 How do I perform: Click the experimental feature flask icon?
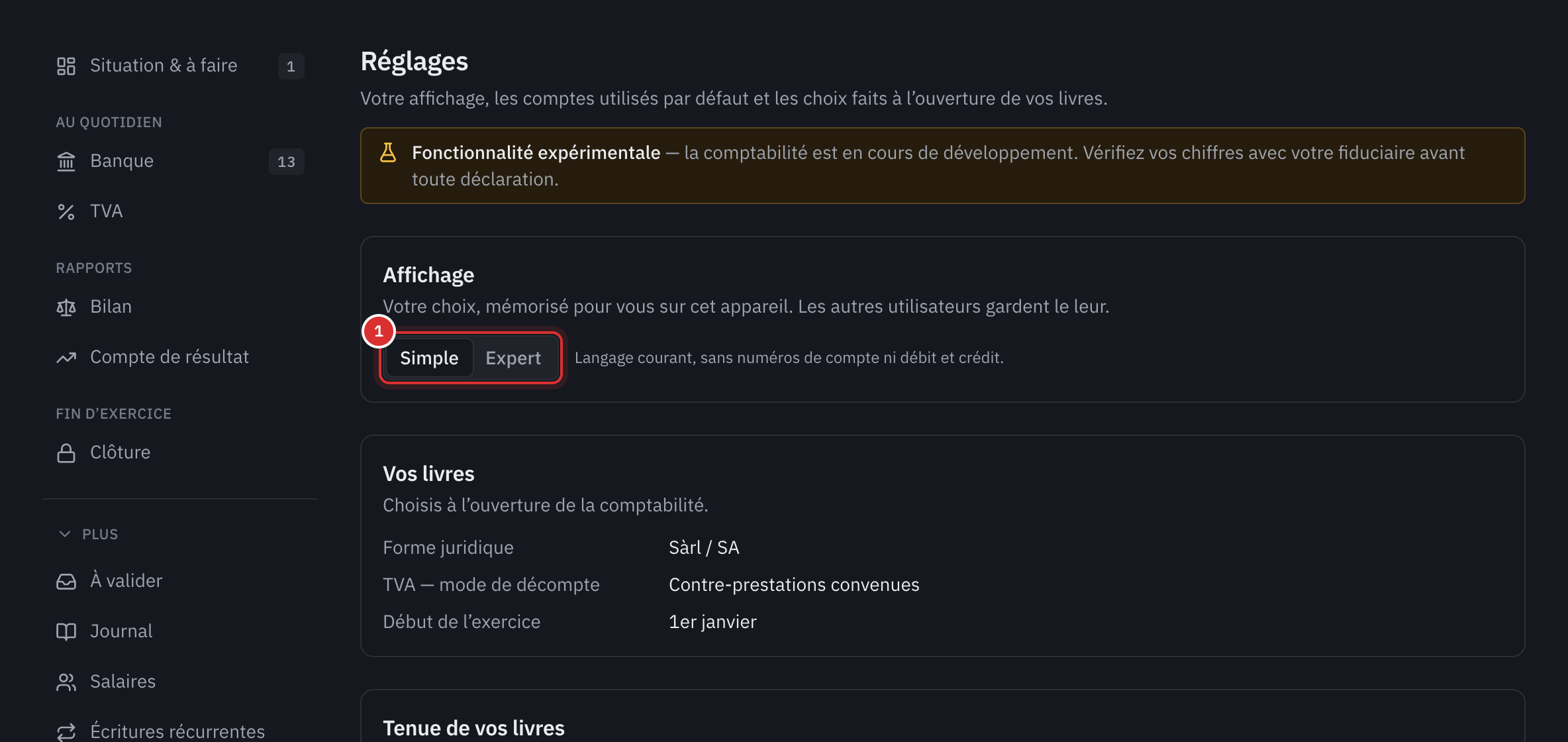pos(388,152)
